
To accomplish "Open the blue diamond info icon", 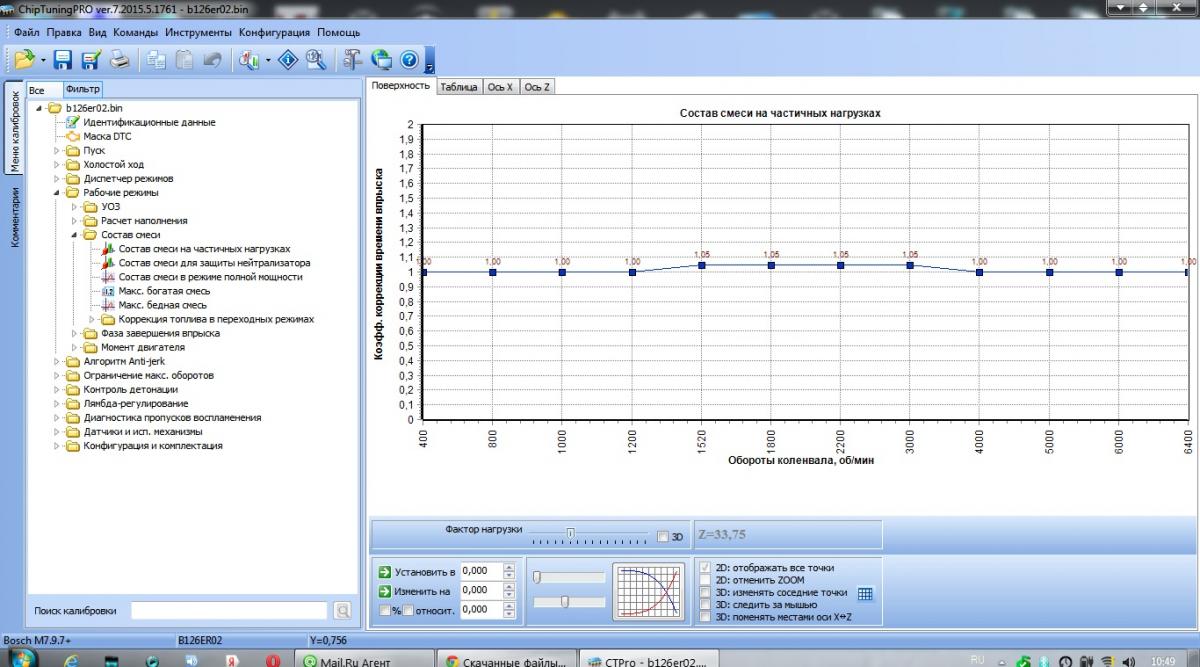I will point(289,60).
